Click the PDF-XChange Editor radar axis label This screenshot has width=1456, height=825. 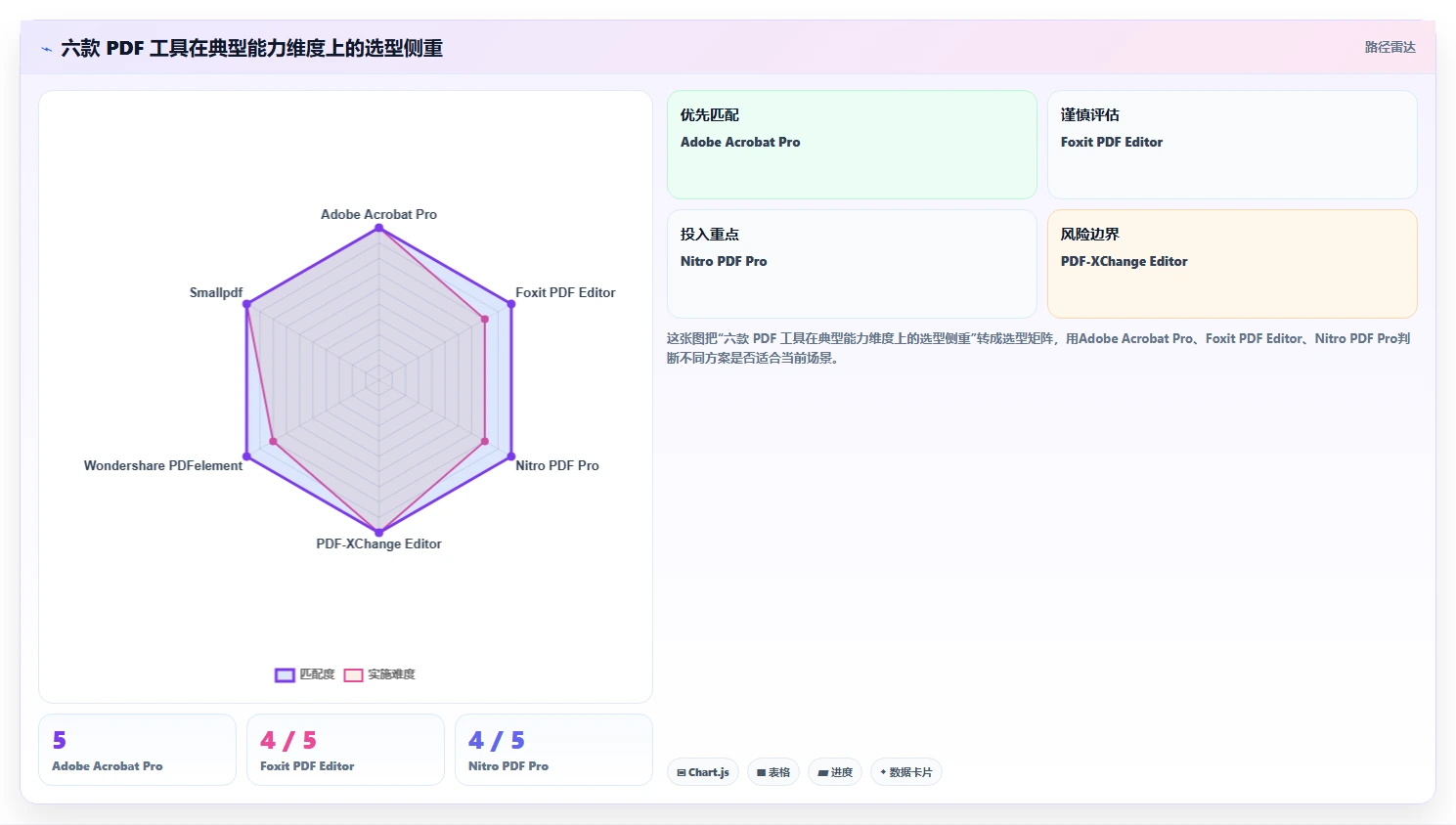pyautogui.click(x=378, y=543)
